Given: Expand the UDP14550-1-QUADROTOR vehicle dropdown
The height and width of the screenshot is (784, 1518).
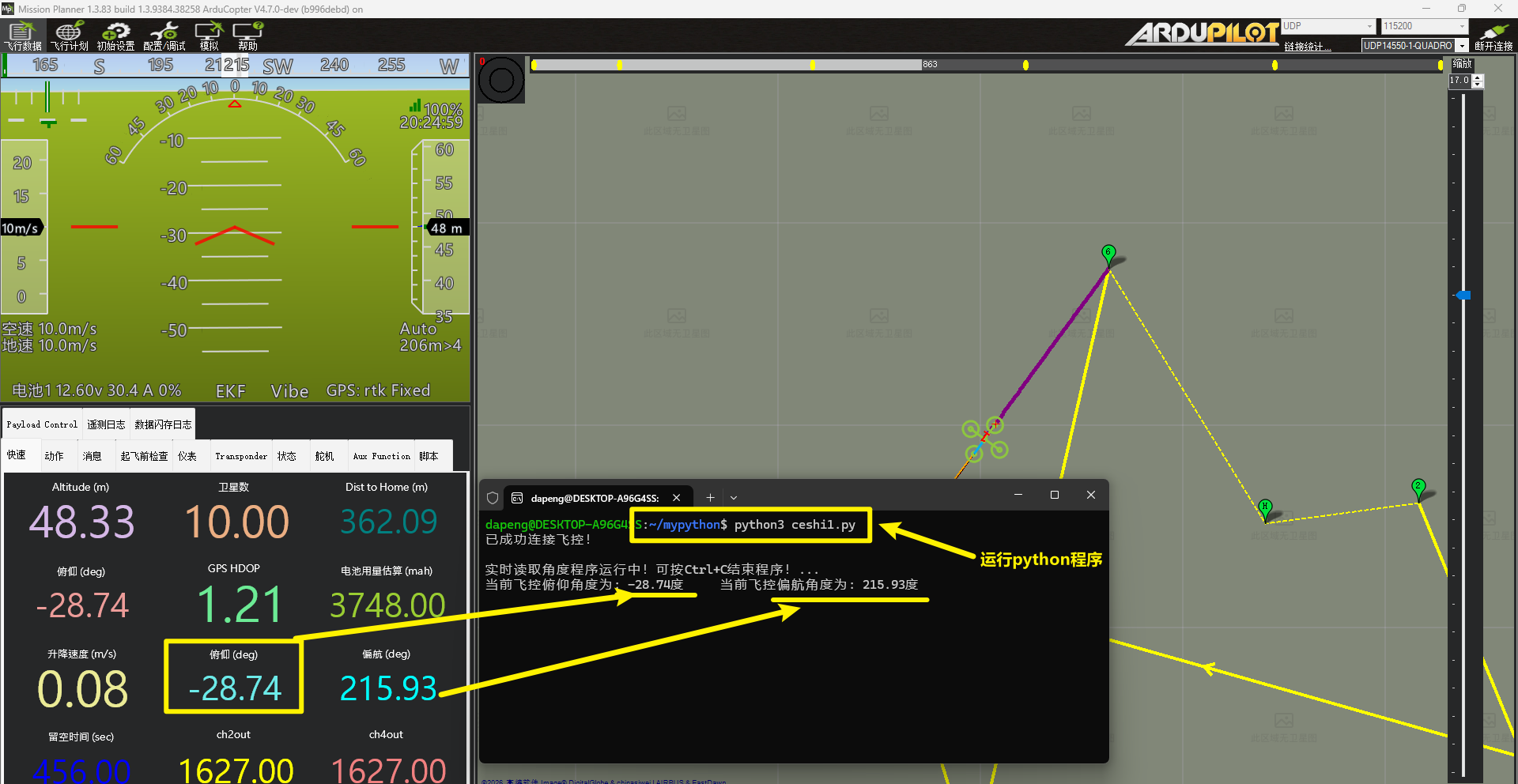Looking at the screenshot, I should tap(1462, 46).
